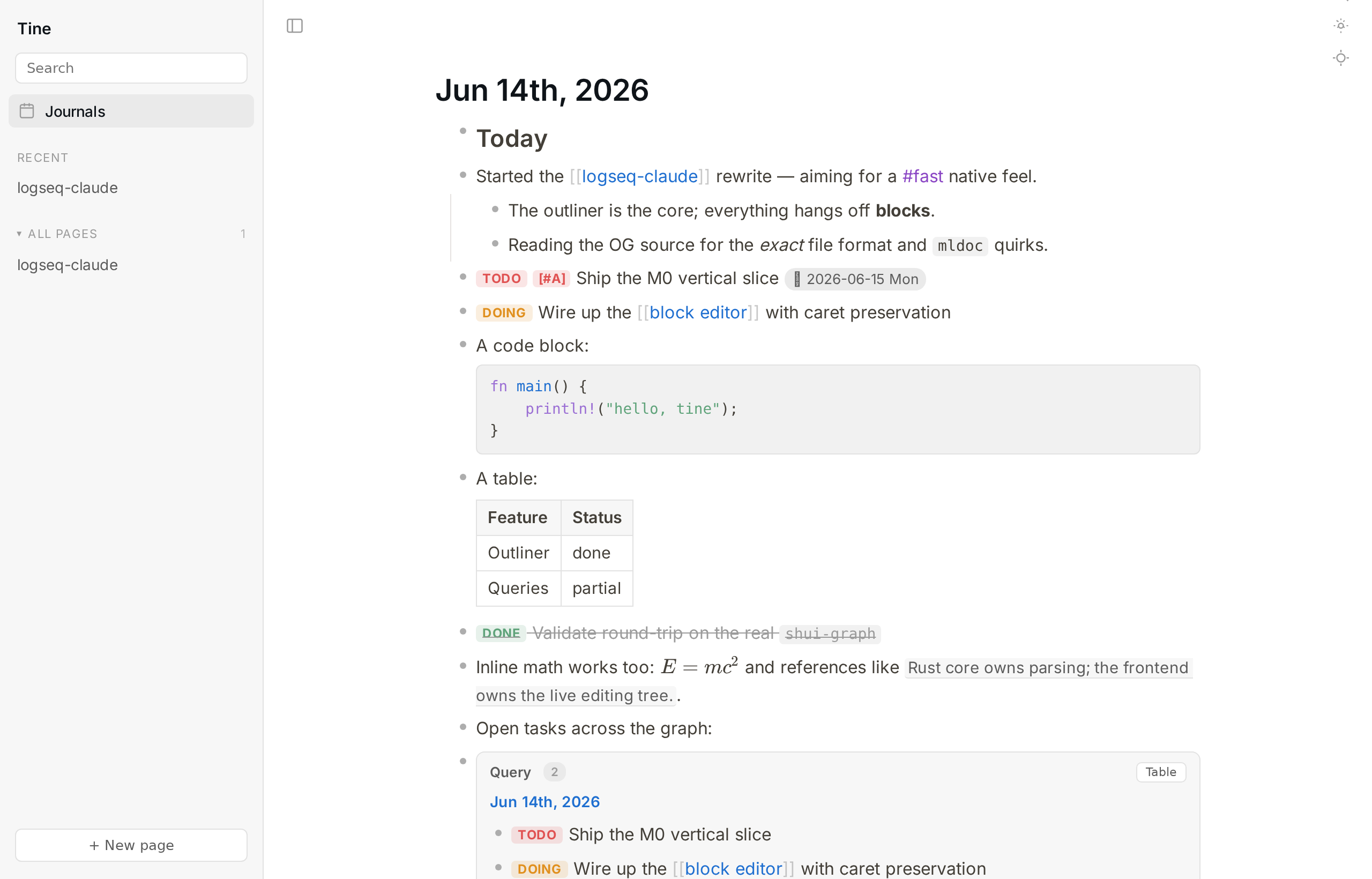Click inside the fn main code block
This screenshot has height=879, width=1372.
click(x=838, y=409)
